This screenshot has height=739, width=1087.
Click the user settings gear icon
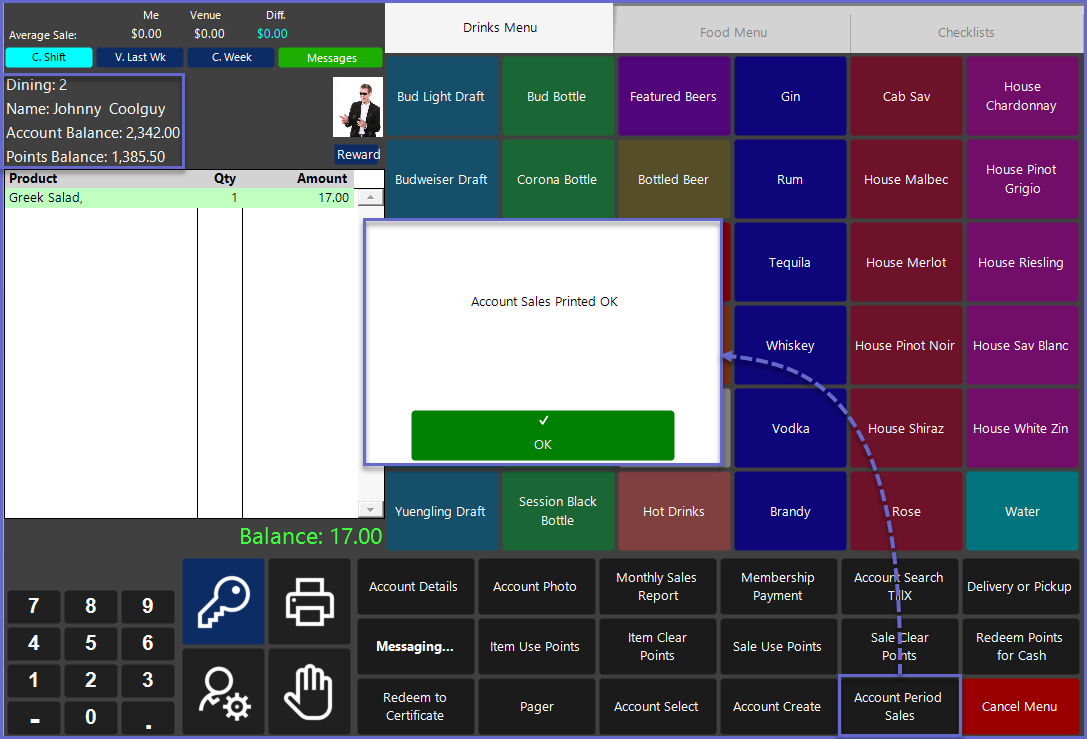coord(223,691)
